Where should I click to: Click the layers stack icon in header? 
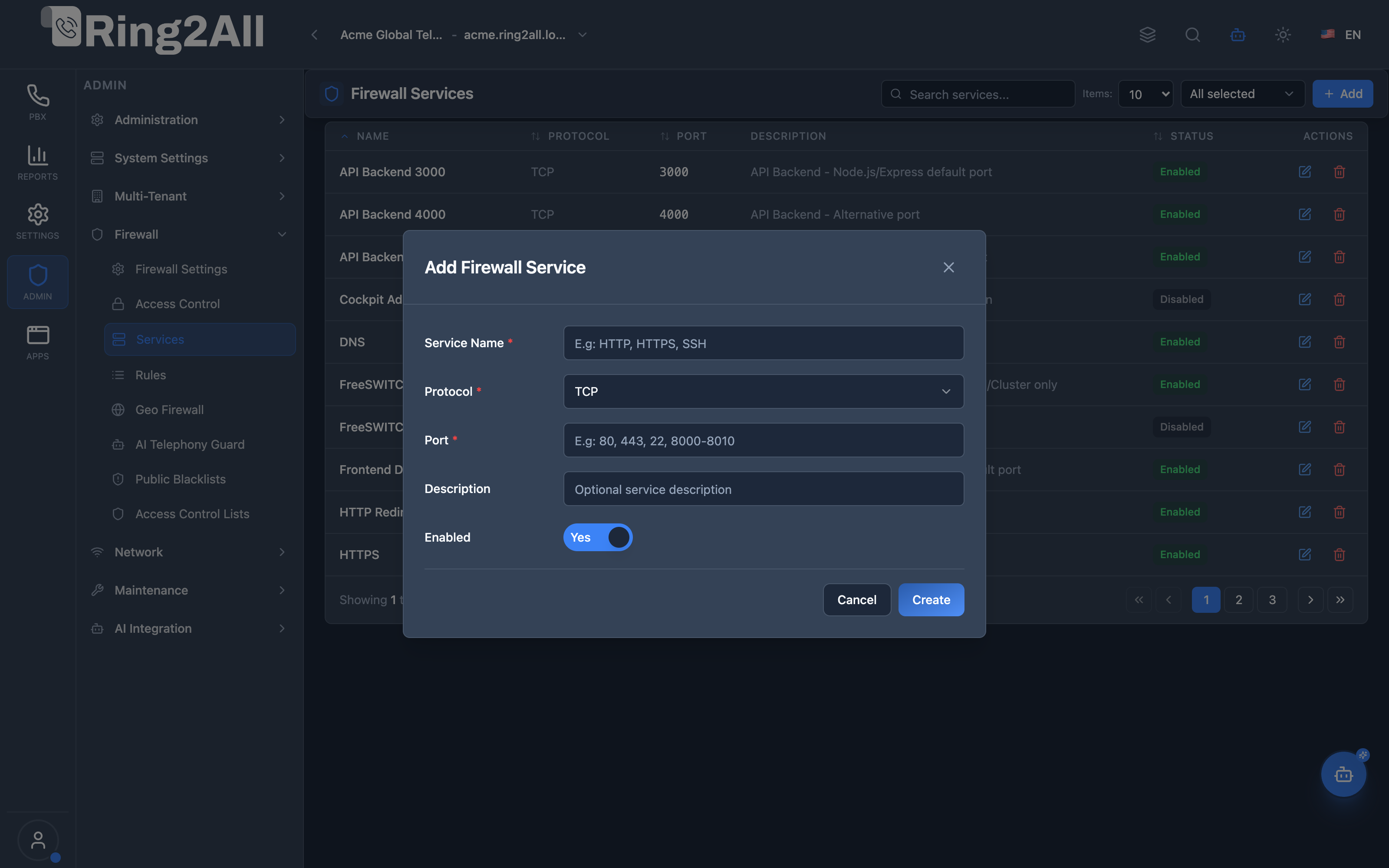[1147, 34]
